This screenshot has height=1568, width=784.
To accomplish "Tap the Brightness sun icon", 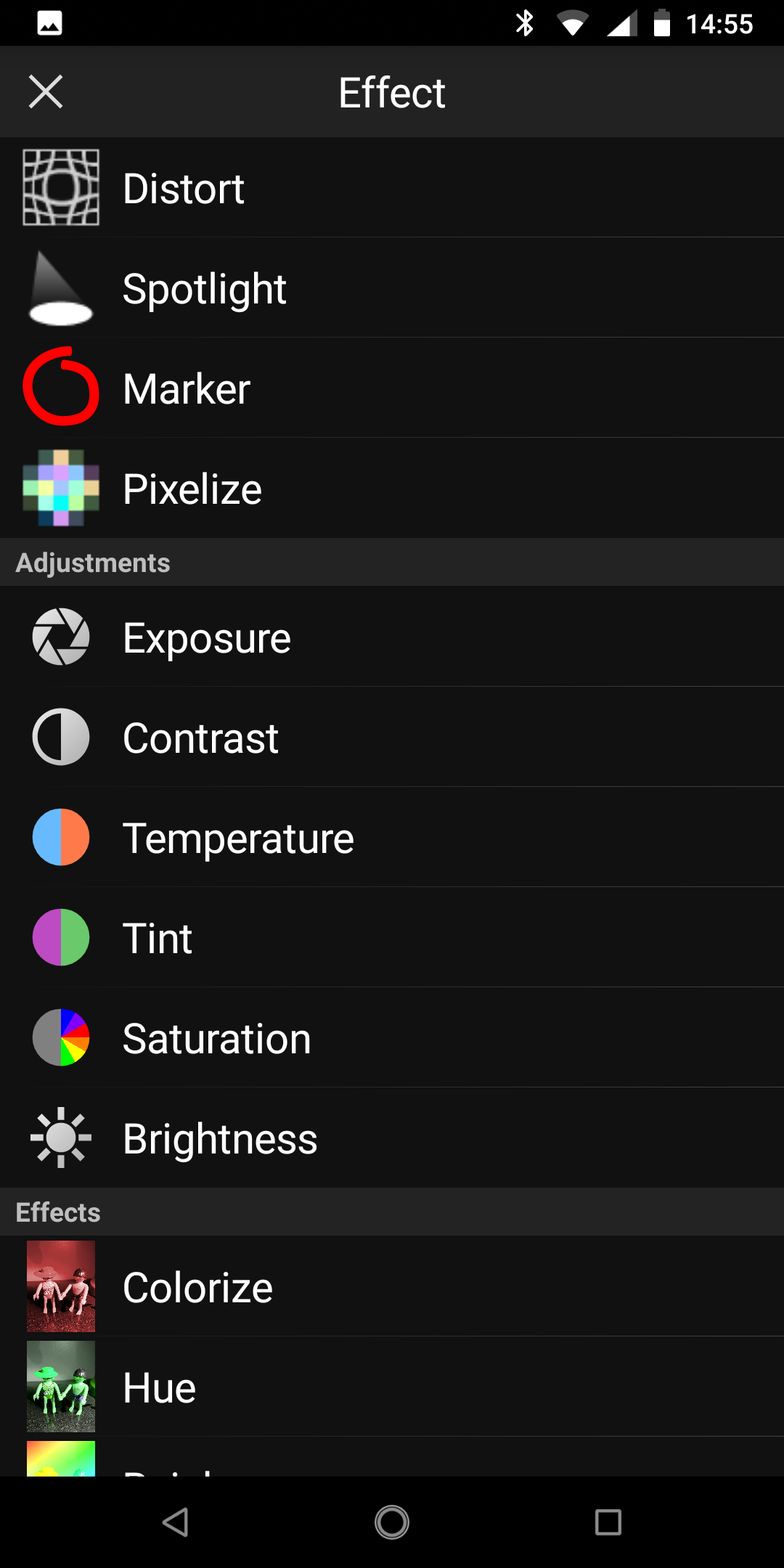I will [61, 1138].
